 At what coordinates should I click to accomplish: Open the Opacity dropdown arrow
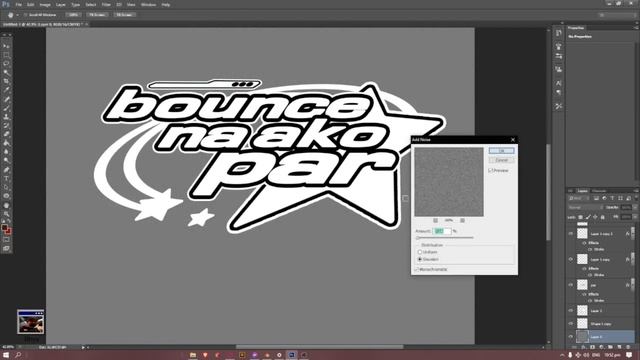coord(635,207)
